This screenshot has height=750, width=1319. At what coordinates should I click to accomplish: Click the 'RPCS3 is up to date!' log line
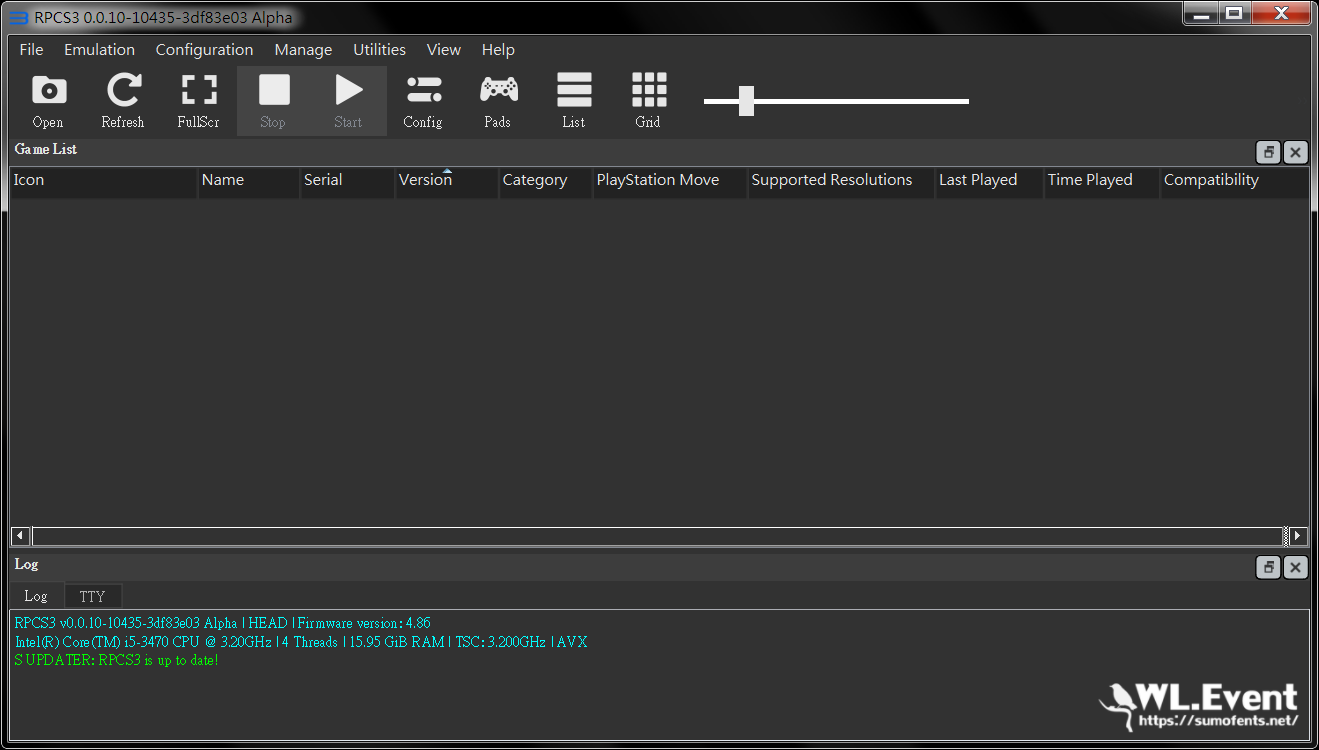pyautogui.click(x=116, y=660)
